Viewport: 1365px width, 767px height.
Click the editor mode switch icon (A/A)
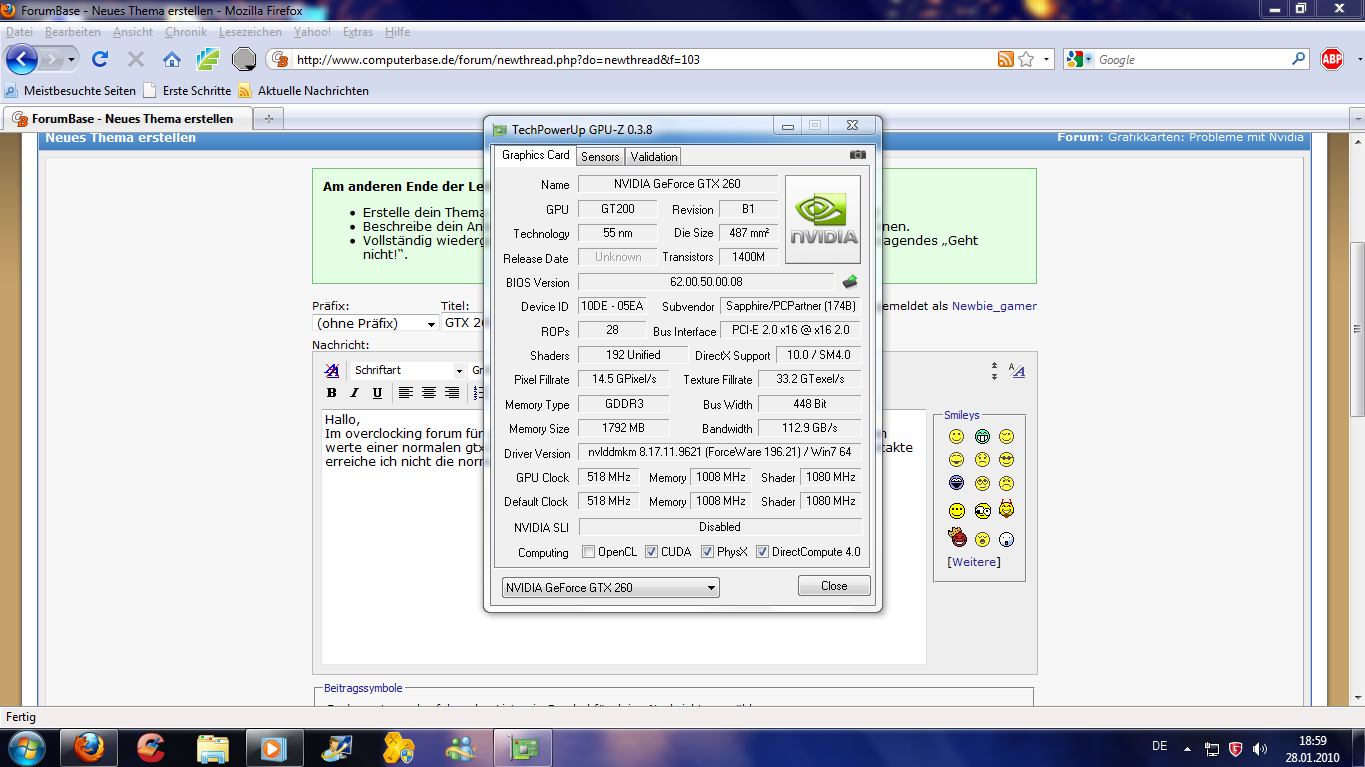pos(1017,371)
